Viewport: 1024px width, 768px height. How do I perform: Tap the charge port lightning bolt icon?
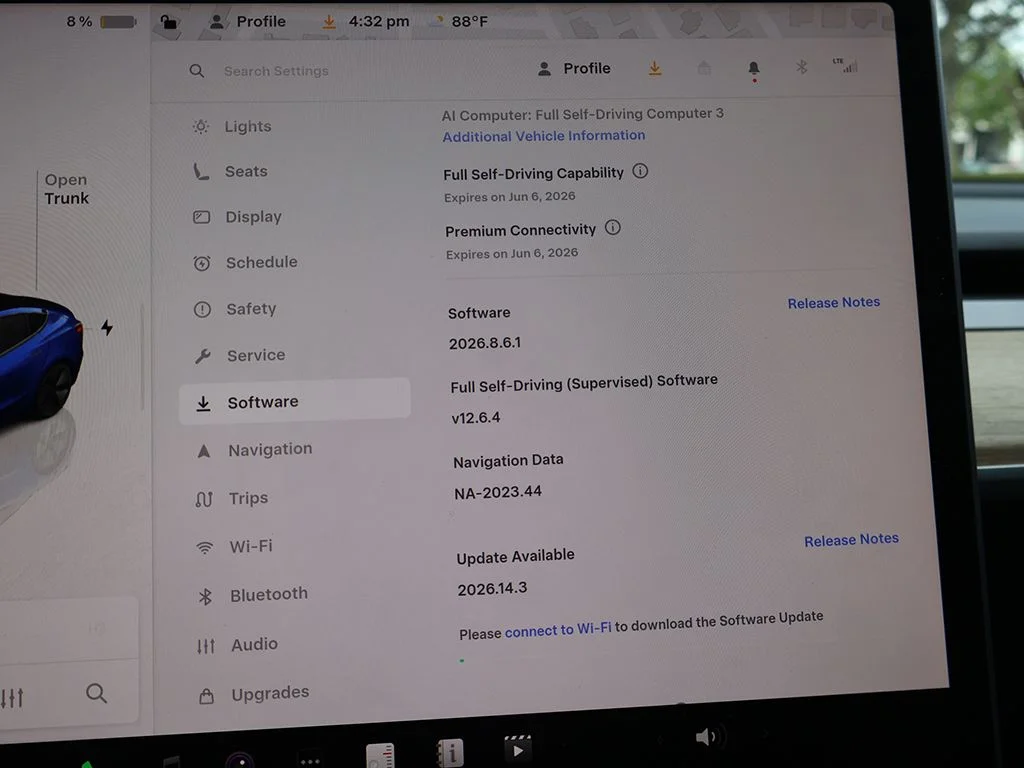click(107, 327)
